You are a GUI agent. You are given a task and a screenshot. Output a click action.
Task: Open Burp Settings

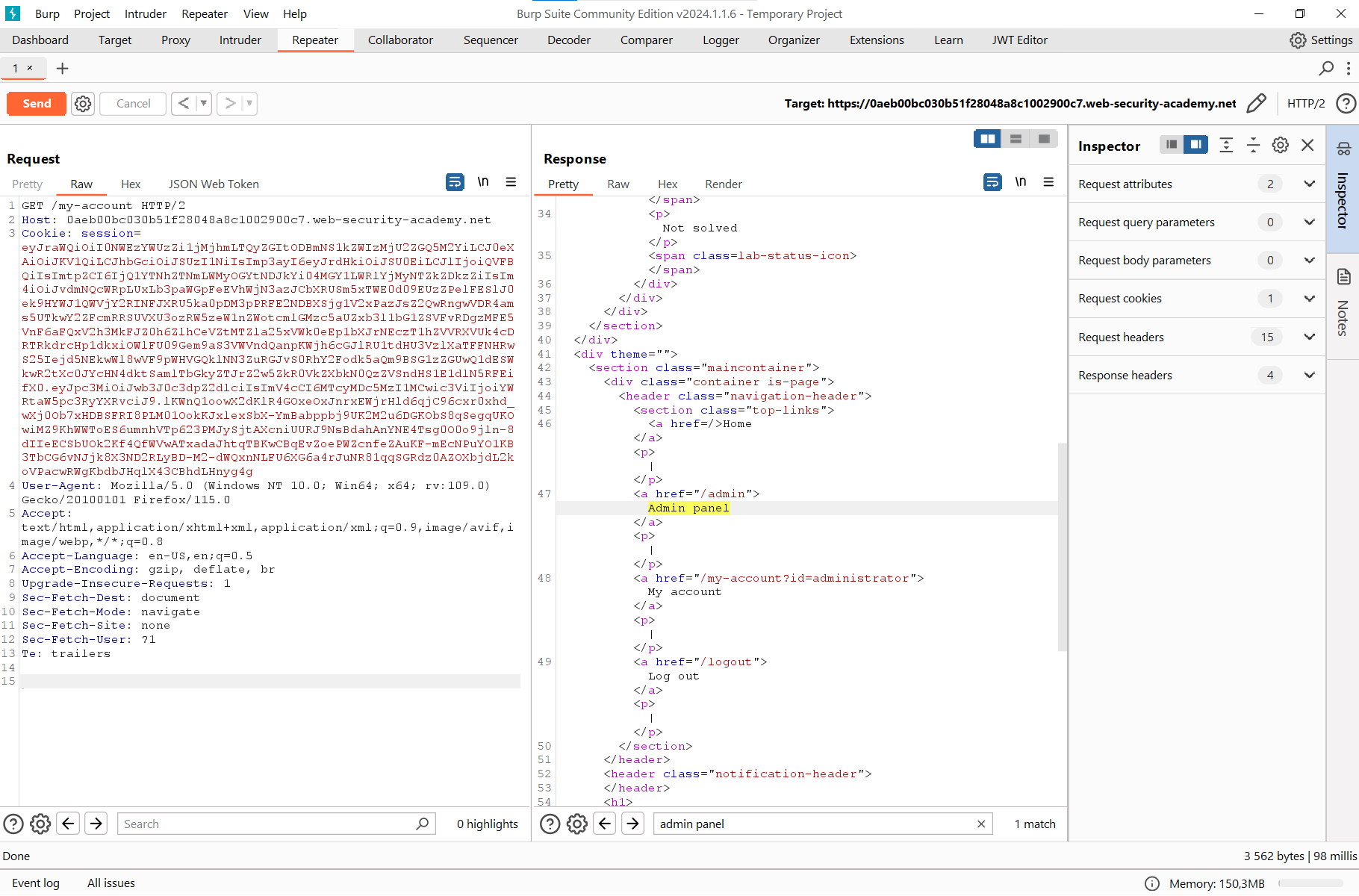[1321, 40]
